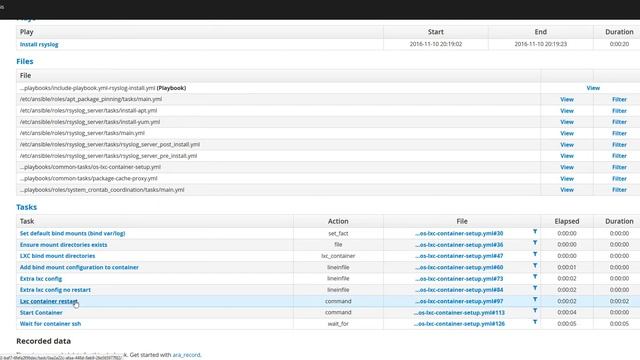The height and width of the screenshot is (360, 640).
Task: Open the Install rsyslog play link
Action: tap(39, 44)
